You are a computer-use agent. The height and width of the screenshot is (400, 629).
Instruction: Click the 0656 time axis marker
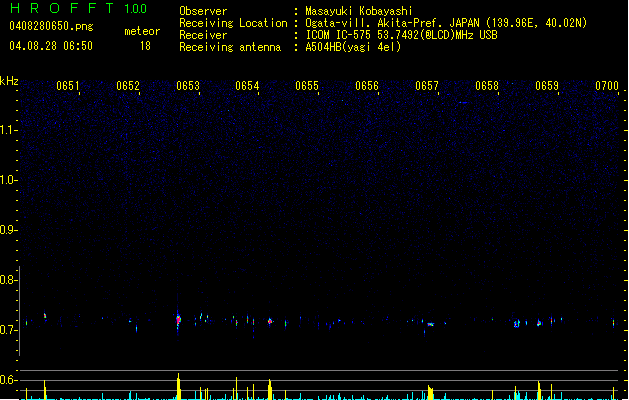pos(367,86)
